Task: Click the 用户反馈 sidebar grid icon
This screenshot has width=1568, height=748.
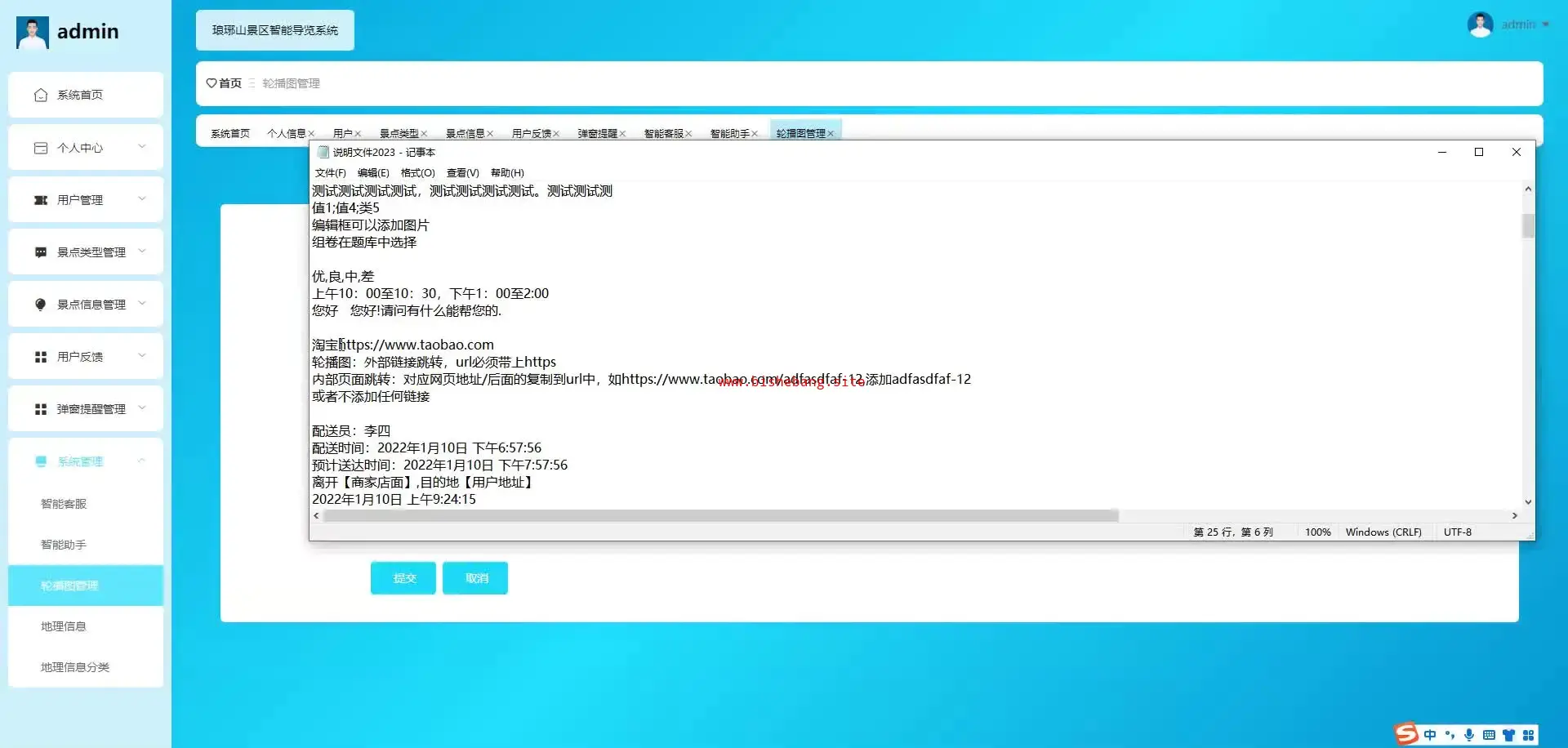Action: pyautogui.click(x=41, y=357)
